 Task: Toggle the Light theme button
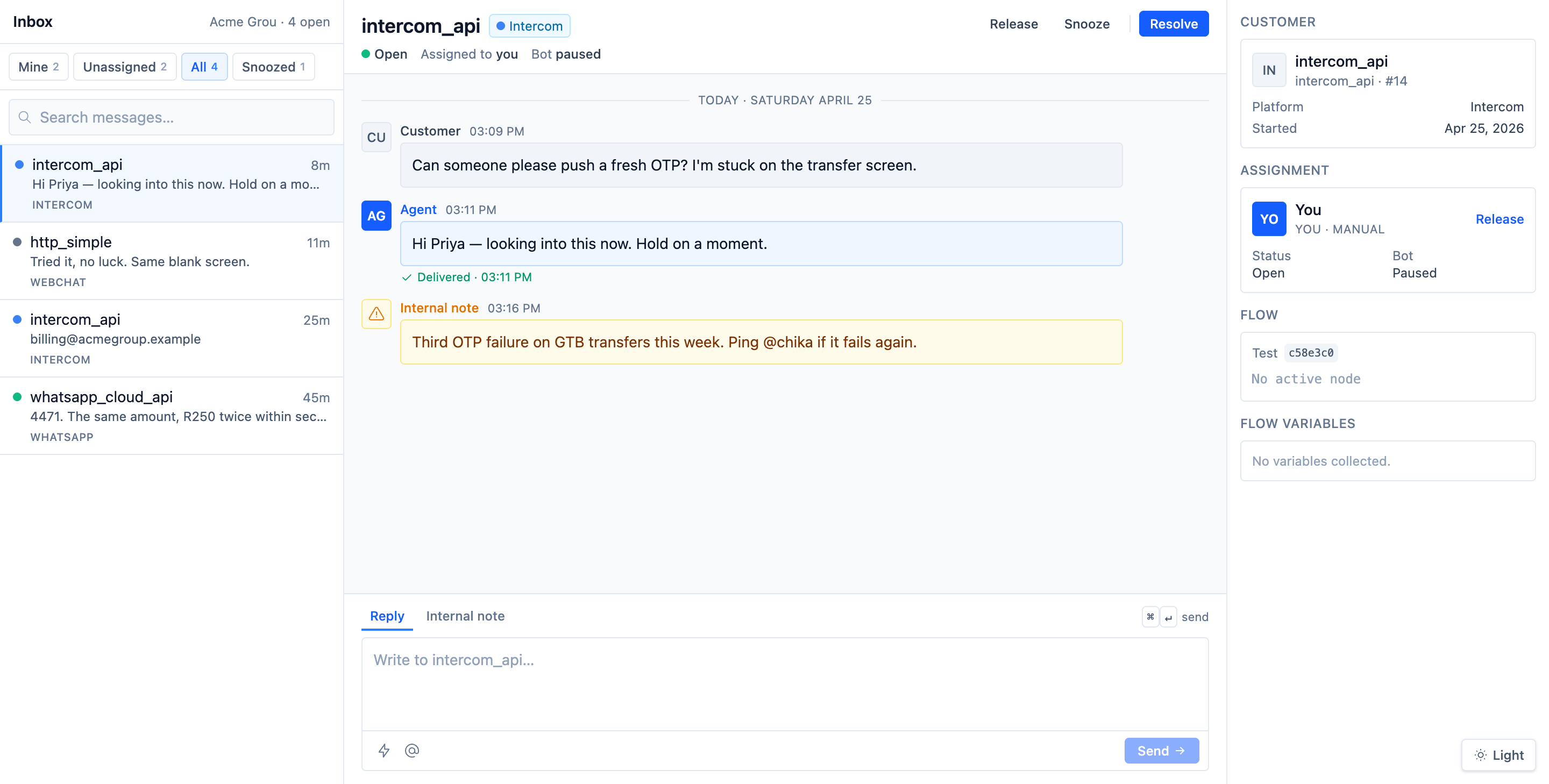(1498, 755)
